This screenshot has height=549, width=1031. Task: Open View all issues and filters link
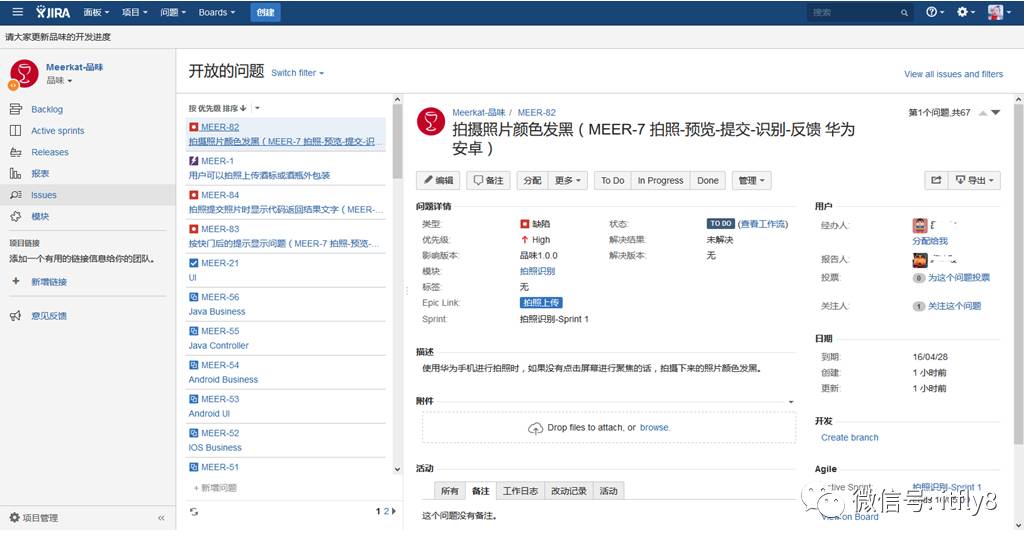pos(953,74)
